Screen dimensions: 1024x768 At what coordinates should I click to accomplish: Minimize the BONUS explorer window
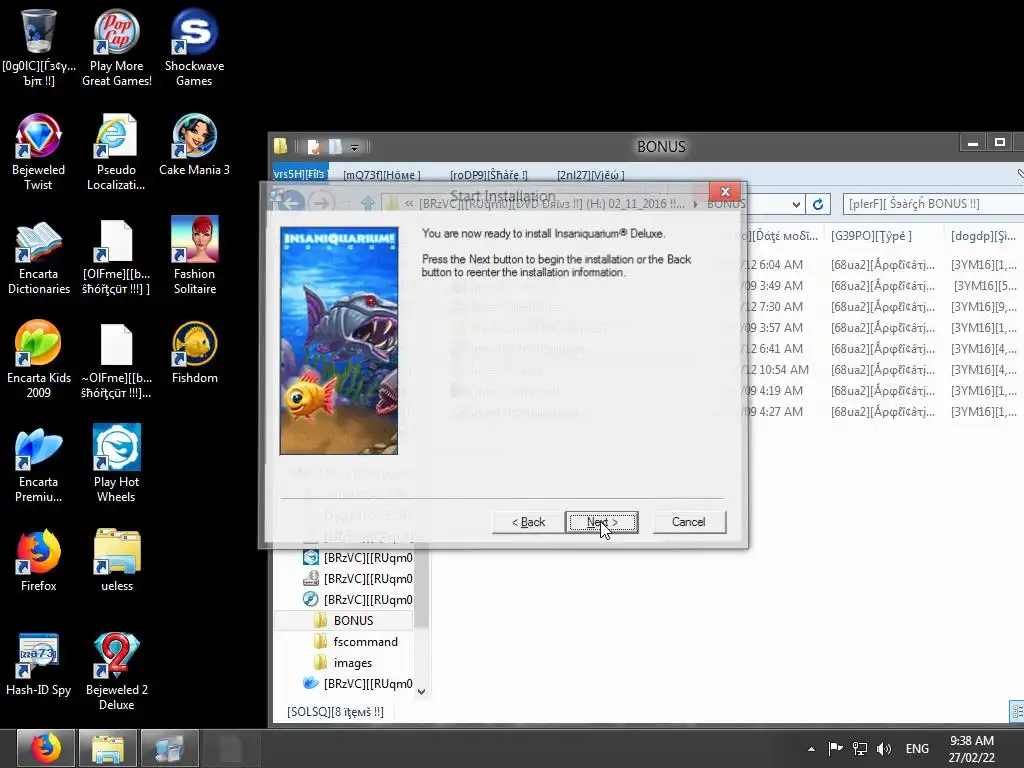[x=972, y=143]
